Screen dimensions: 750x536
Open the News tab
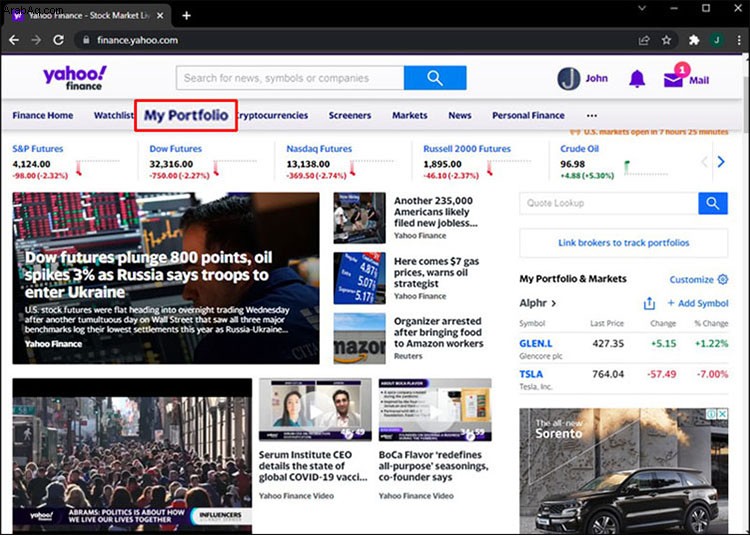460,115
